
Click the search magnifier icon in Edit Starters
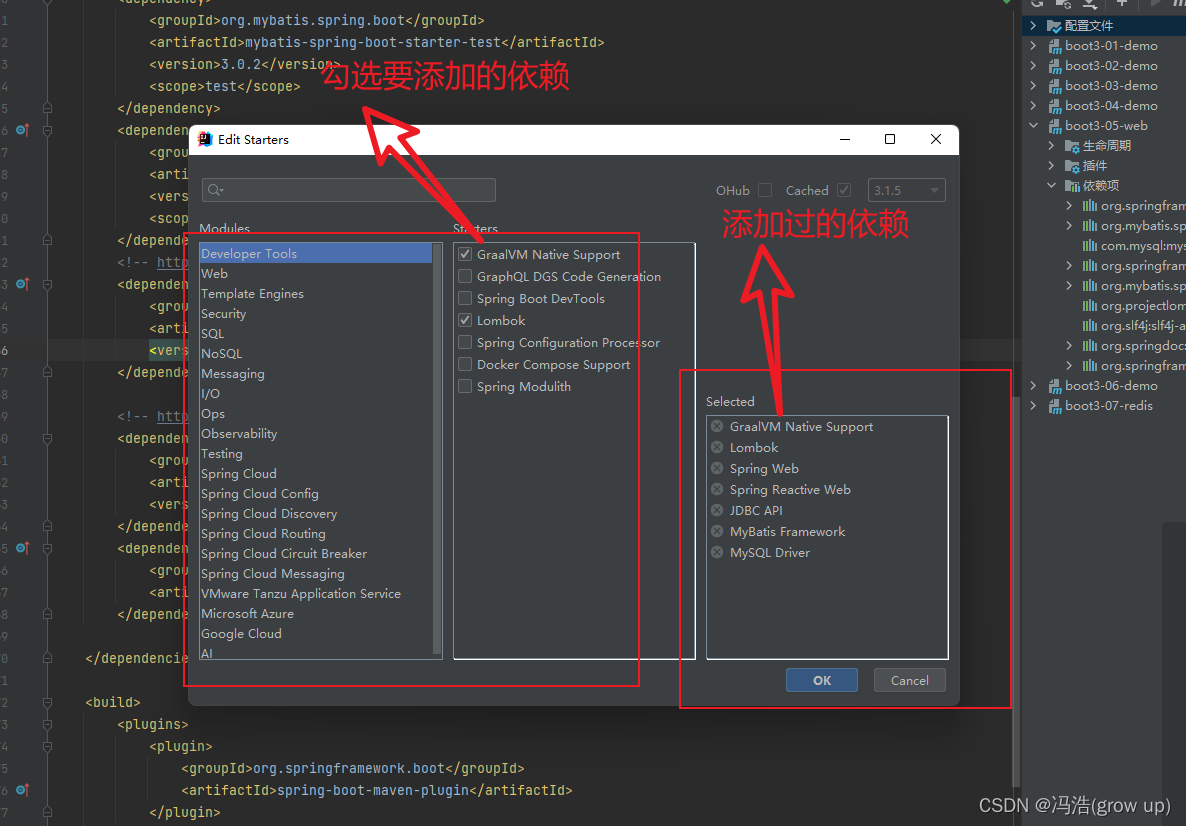pyautogui.click(x=215, y=190)
